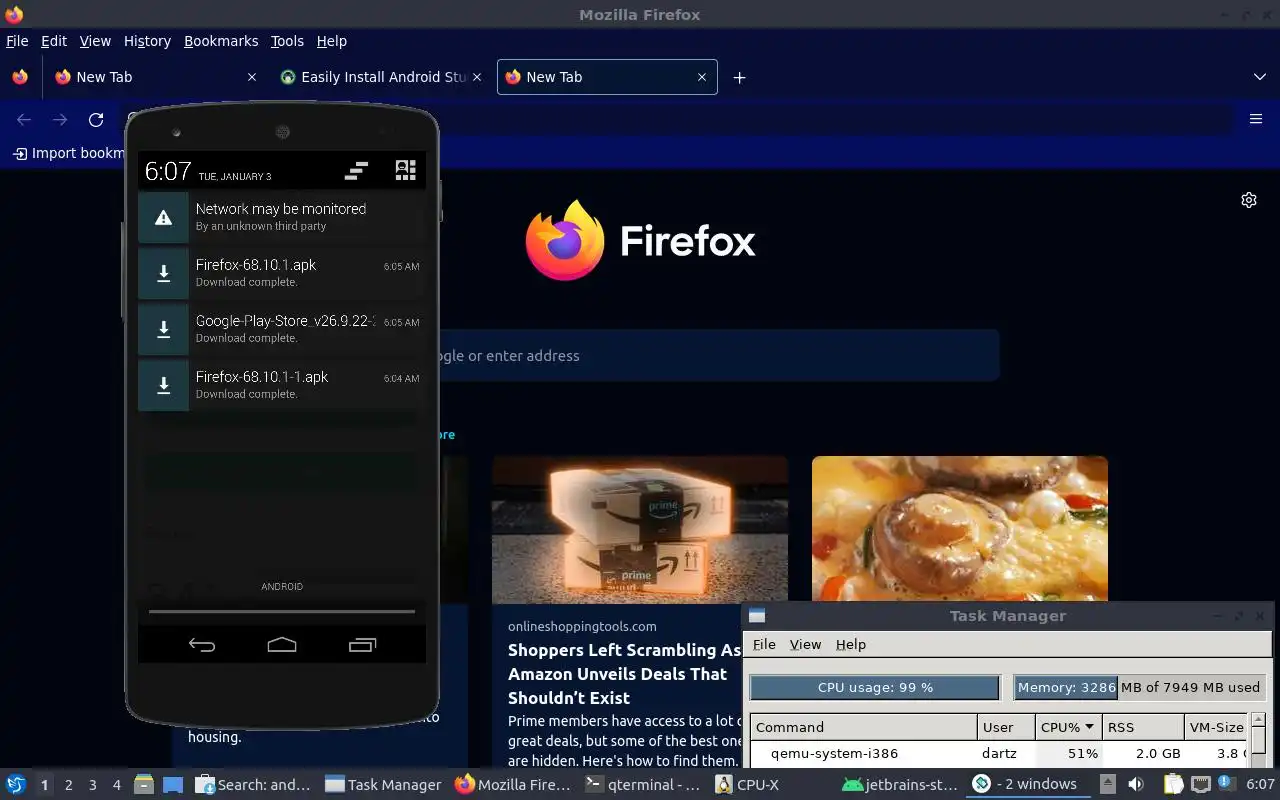This screenshot has width=1280, height=800.
Task: Open the 'Network may be monitored' notification
Action: pyautogui.click(x=282, y=217)
